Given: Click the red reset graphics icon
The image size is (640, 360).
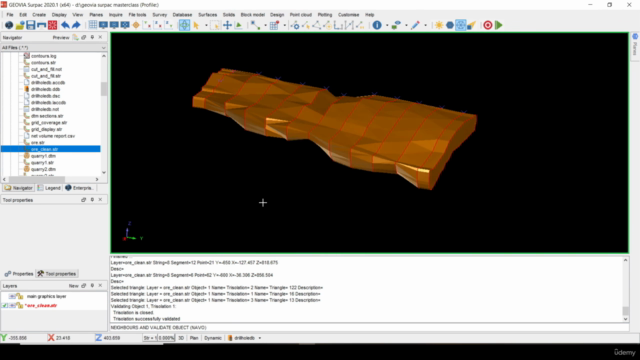Looking at the screenshot, I should click(53, 25).
